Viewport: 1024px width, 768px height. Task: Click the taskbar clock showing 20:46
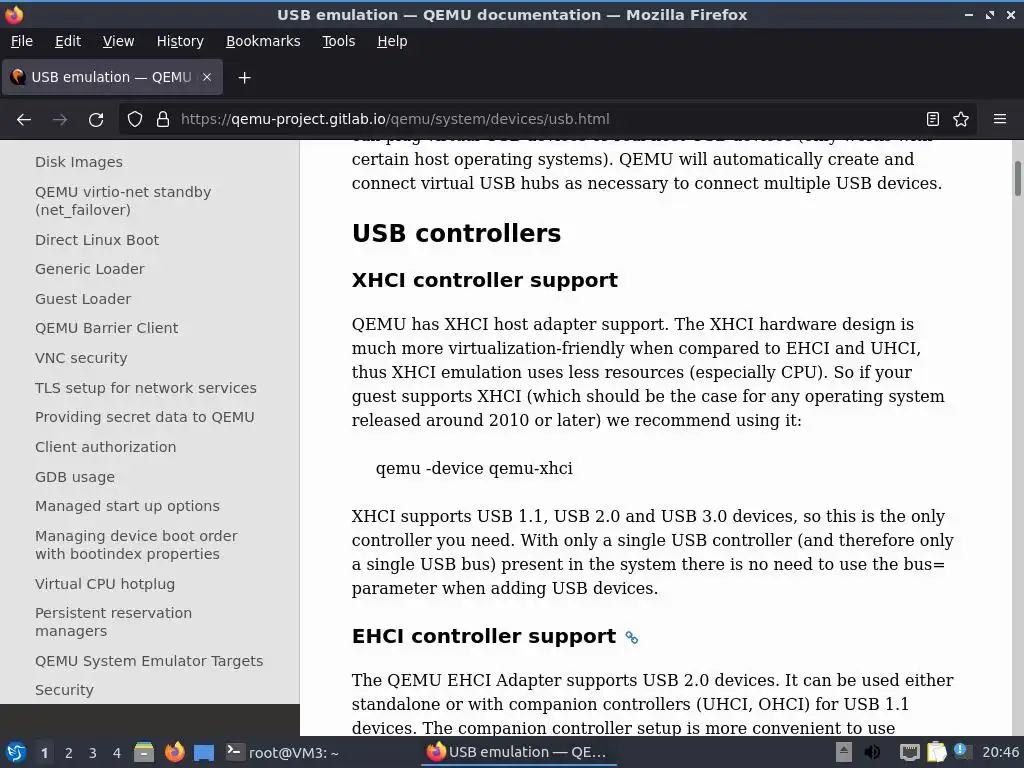click(x=1000, y=752)
